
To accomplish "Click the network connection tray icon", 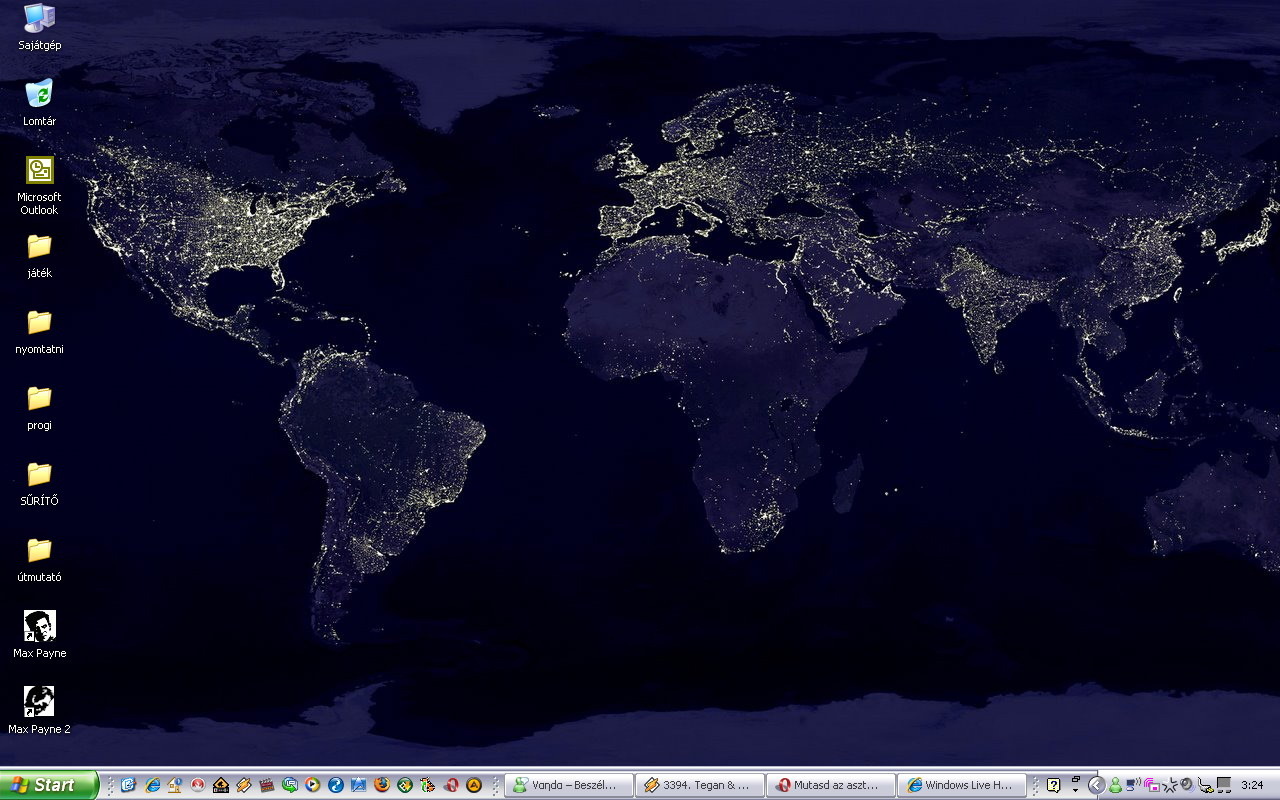I will [x=1133, y=785].
